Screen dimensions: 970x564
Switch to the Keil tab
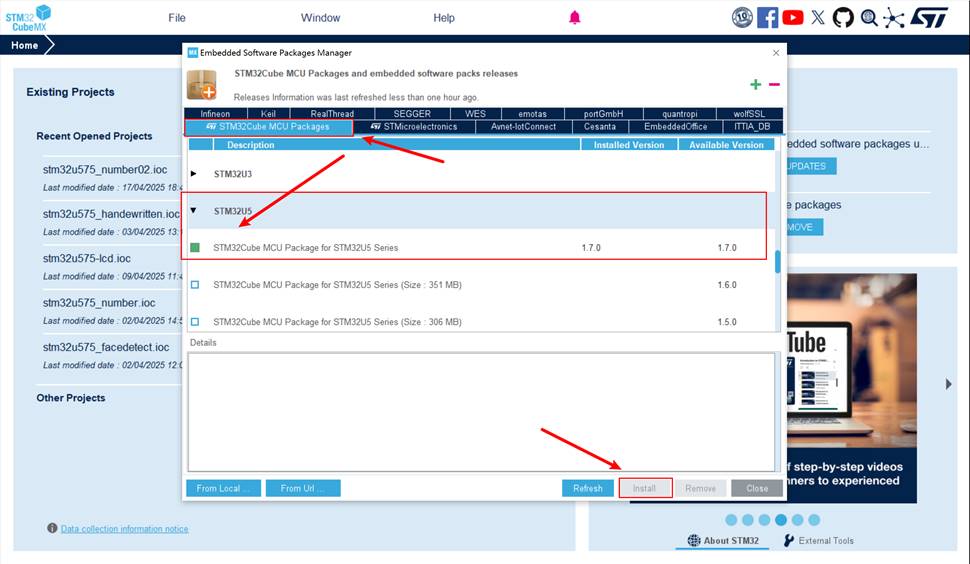pyautogui.click(x=268, y=114)
